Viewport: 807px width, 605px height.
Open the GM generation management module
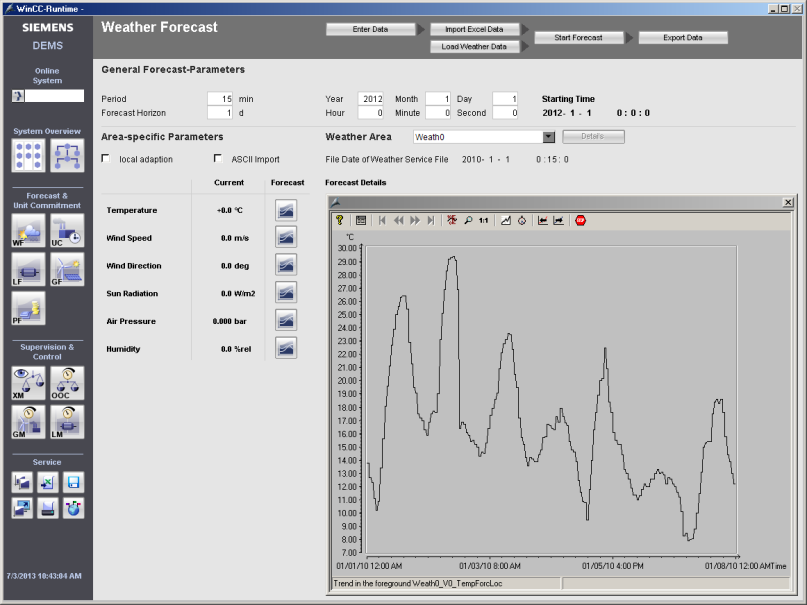[x=28, y=422]
